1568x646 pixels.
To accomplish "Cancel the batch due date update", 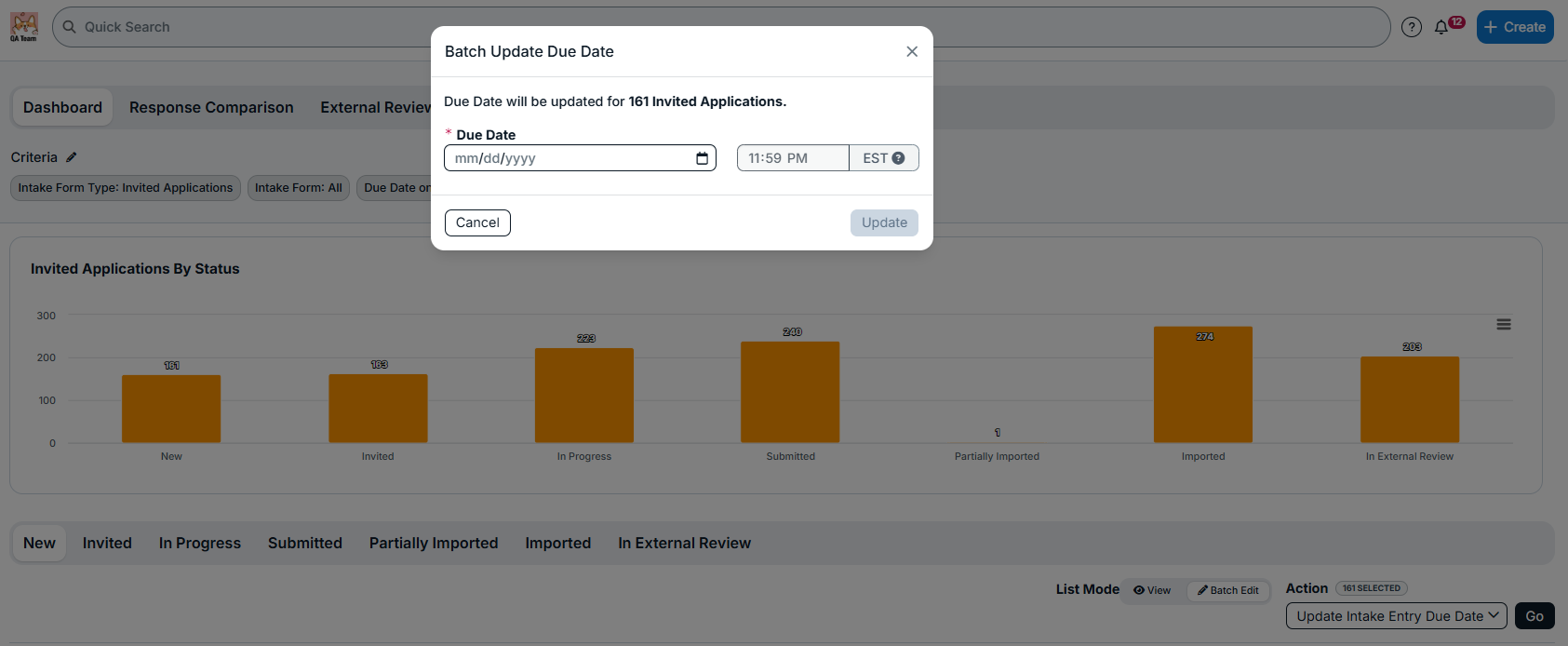I will coord(477,222).
